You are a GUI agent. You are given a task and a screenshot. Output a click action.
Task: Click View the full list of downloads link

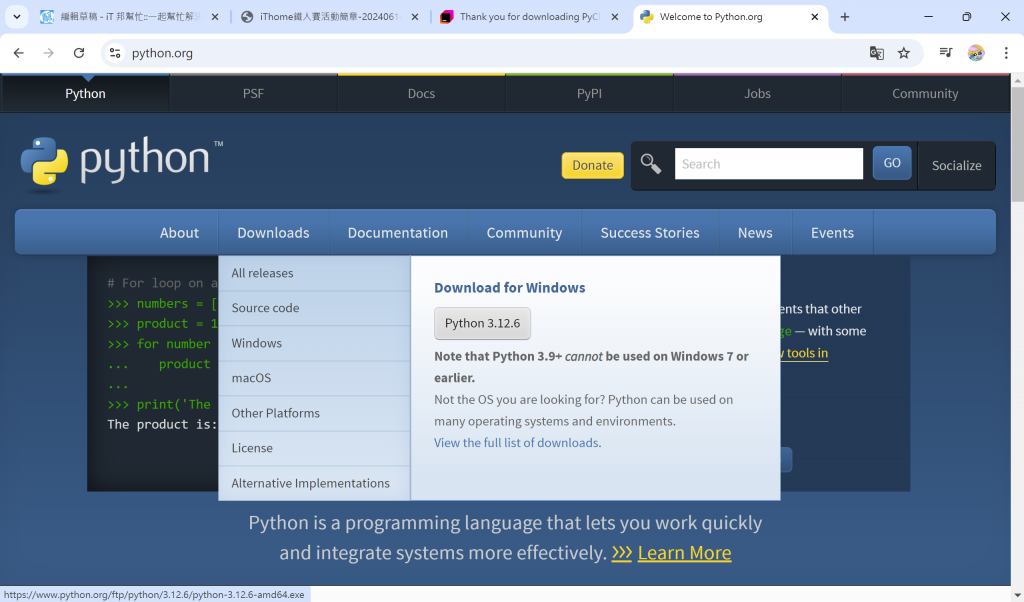(x=517, y=443)
